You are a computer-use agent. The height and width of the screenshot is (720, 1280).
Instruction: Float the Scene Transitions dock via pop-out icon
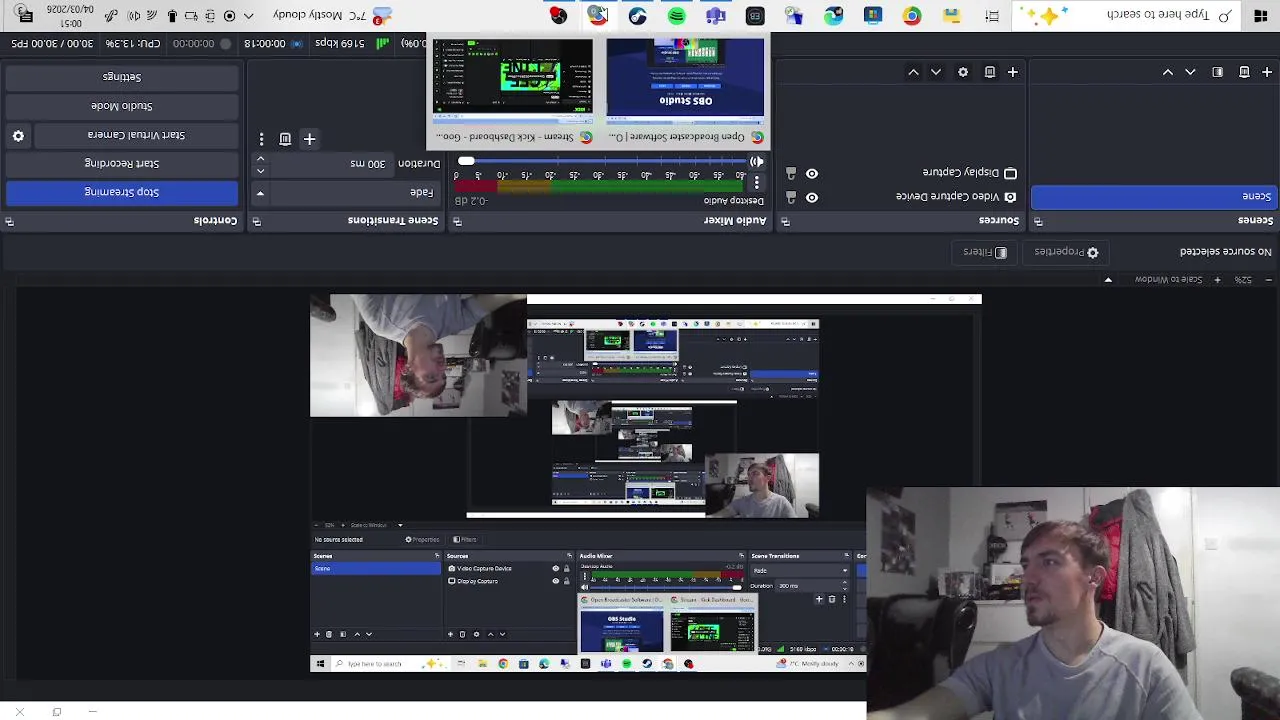[x=256, y=221]
